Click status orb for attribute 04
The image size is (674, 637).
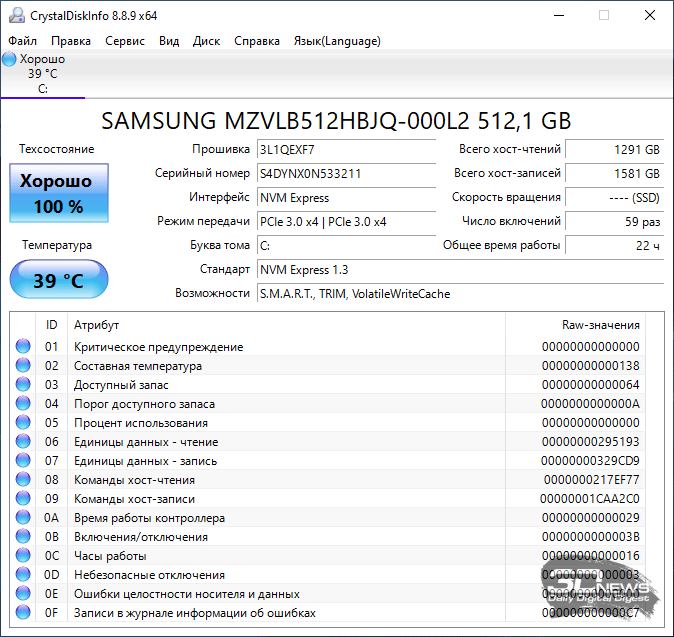point(23,403)
